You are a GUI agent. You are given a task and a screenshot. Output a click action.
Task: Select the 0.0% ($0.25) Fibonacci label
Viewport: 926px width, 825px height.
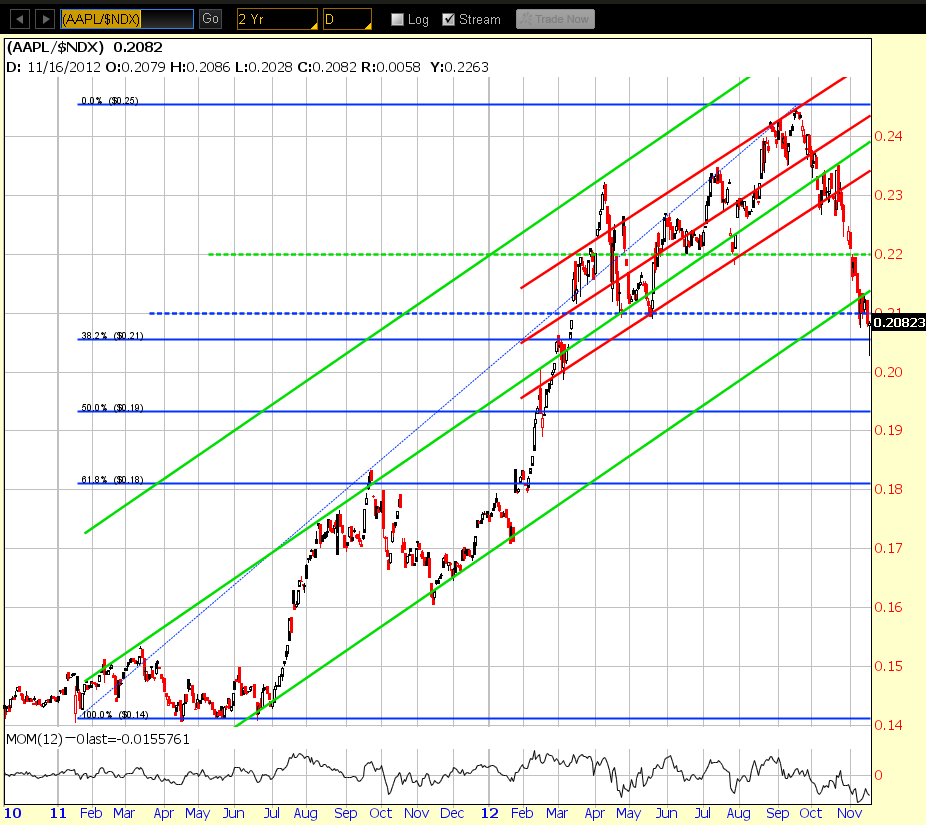click(x=110, y=100)
